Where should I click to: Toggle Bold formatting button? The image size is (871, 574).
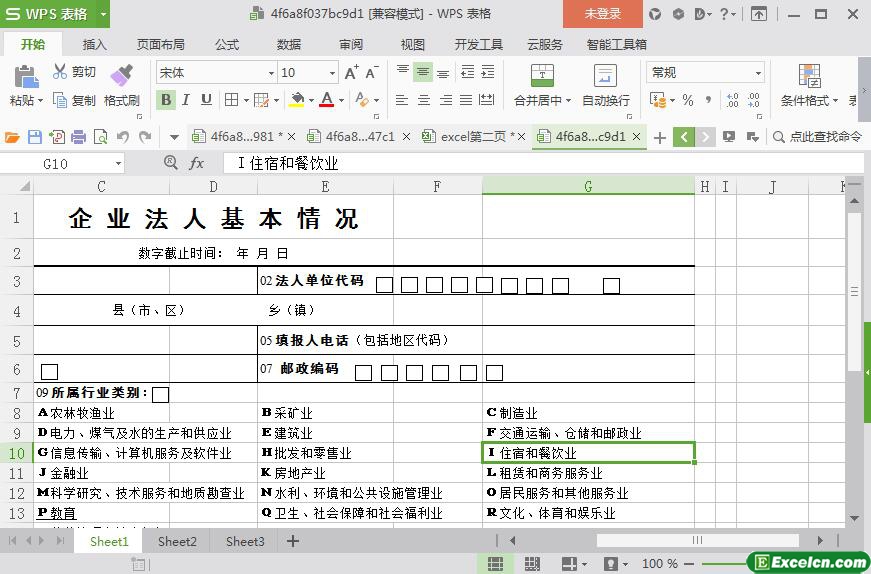coord(166,100)
